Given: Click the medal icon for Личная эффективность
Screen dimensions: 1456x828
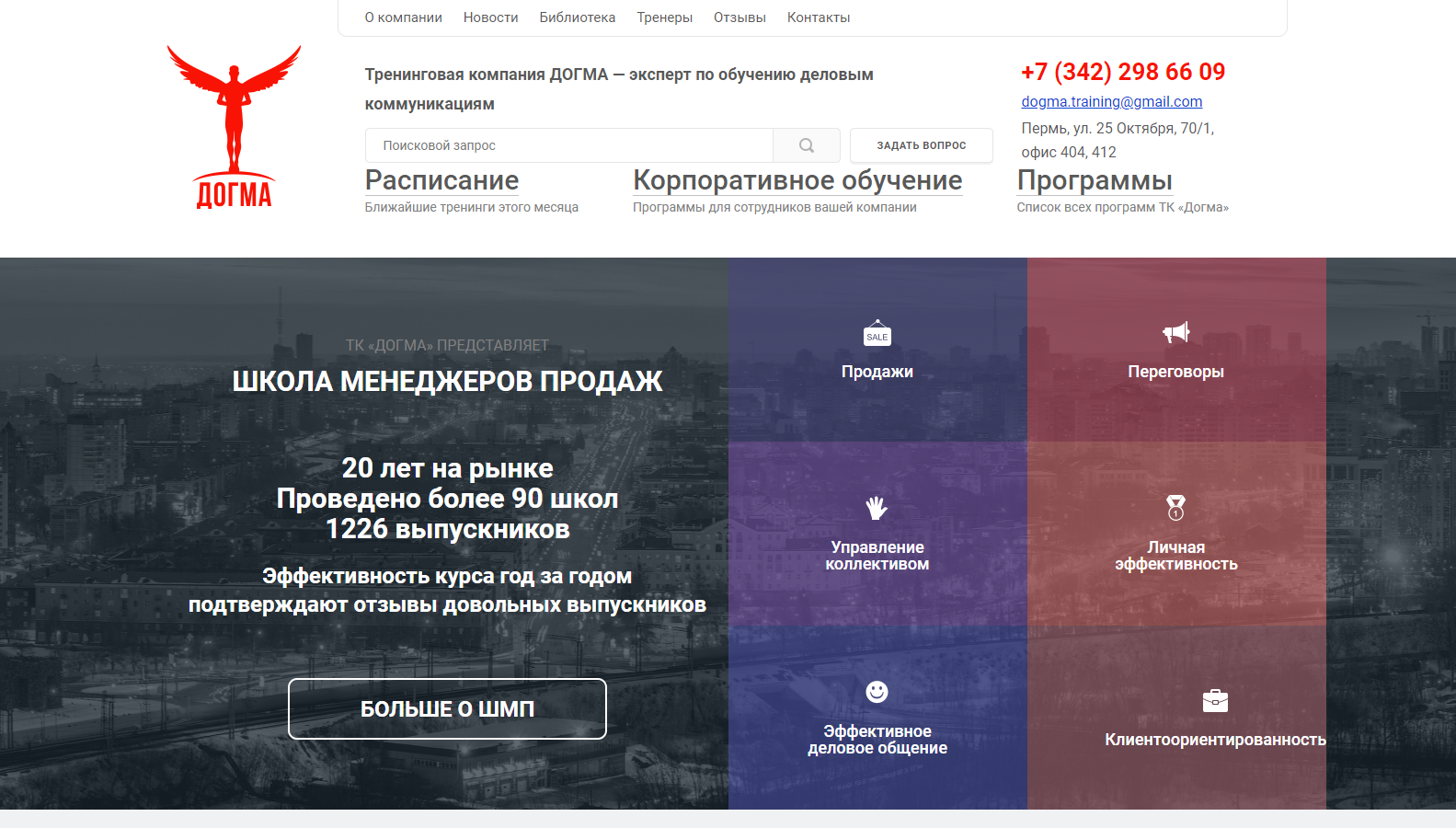Looking at the screenshot, I should click(x=1175, y=508).
